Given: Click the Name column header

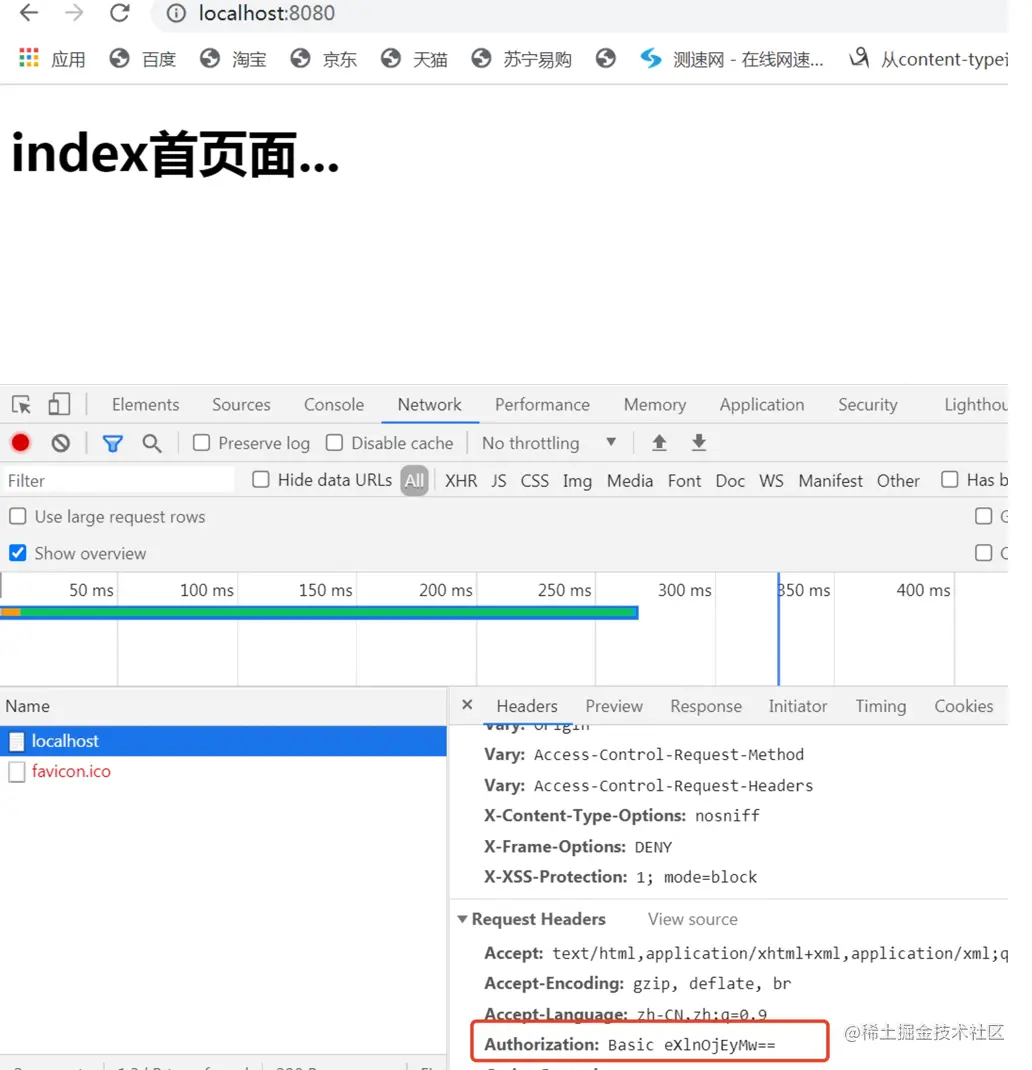Looking at the screenshot, I should tap(223, 706).
